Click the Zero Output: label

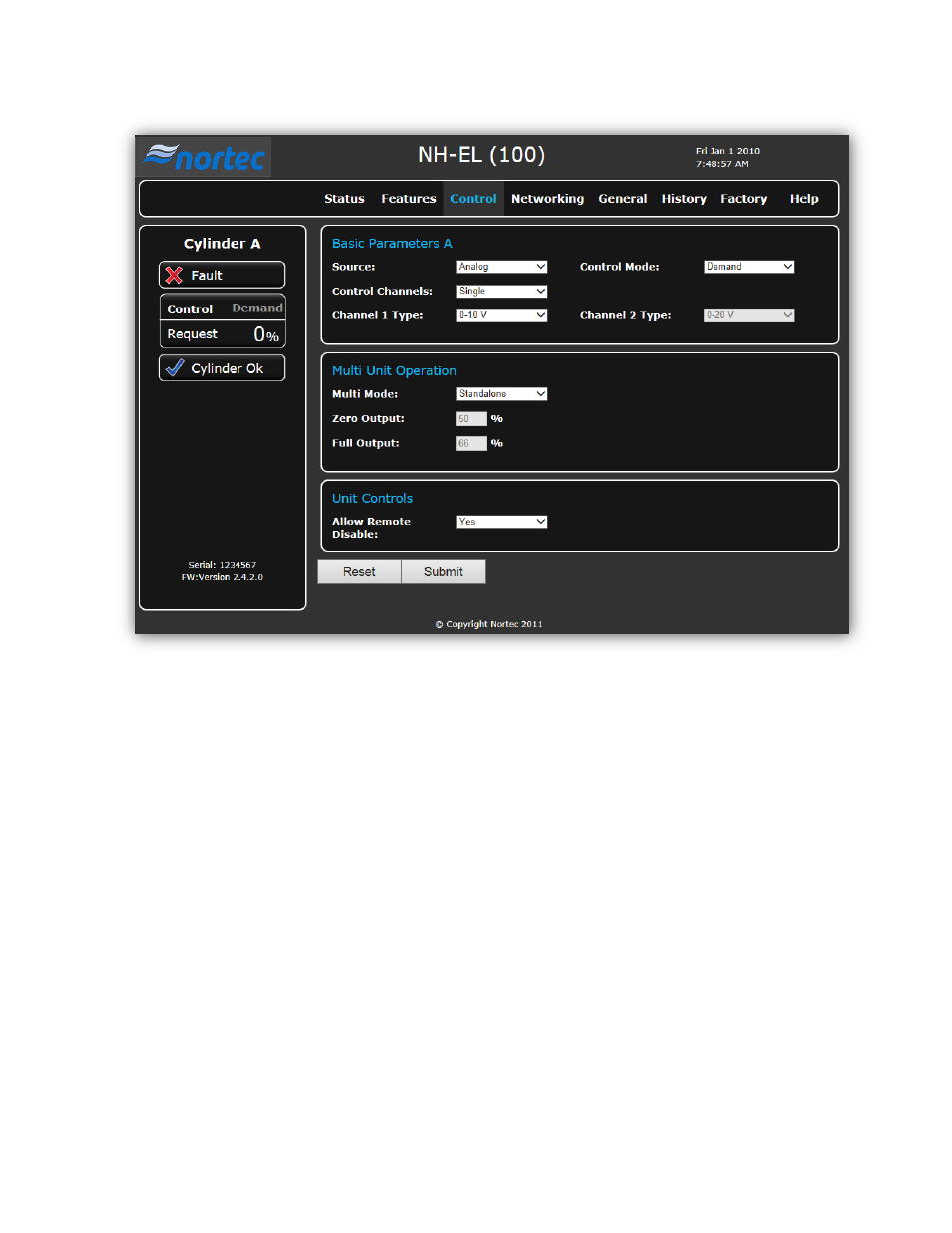pyautogui.click(x=368, y=419)
